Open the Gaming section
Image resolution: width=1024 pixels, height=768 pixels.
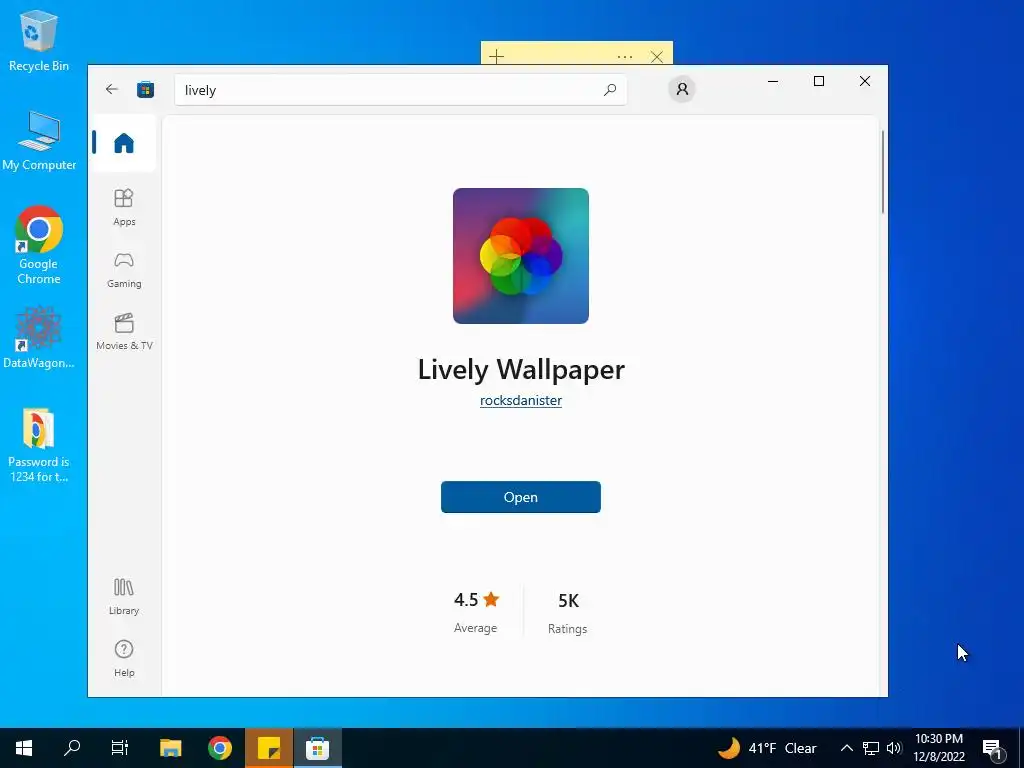(x=123, y=270)
